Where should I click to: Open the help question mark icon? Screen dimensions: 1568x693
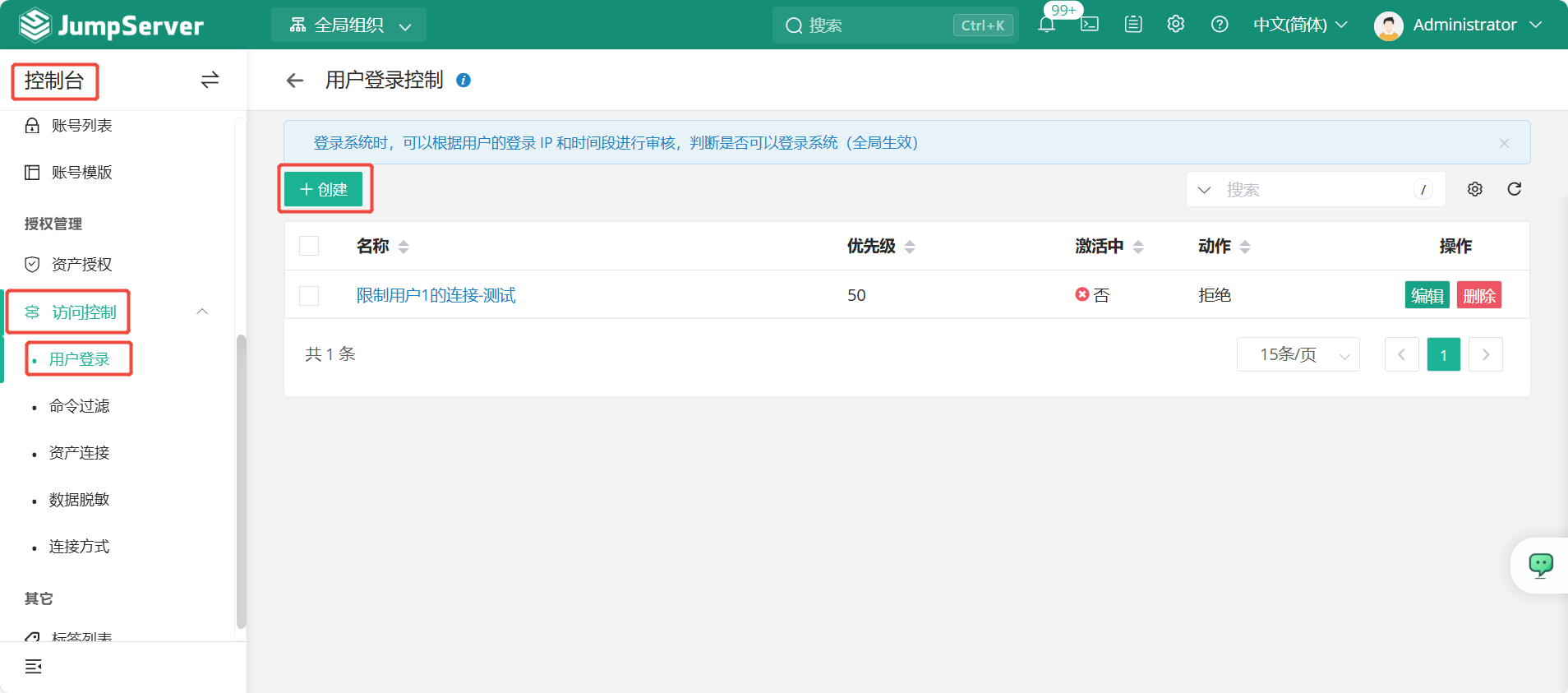point(1220,25)
